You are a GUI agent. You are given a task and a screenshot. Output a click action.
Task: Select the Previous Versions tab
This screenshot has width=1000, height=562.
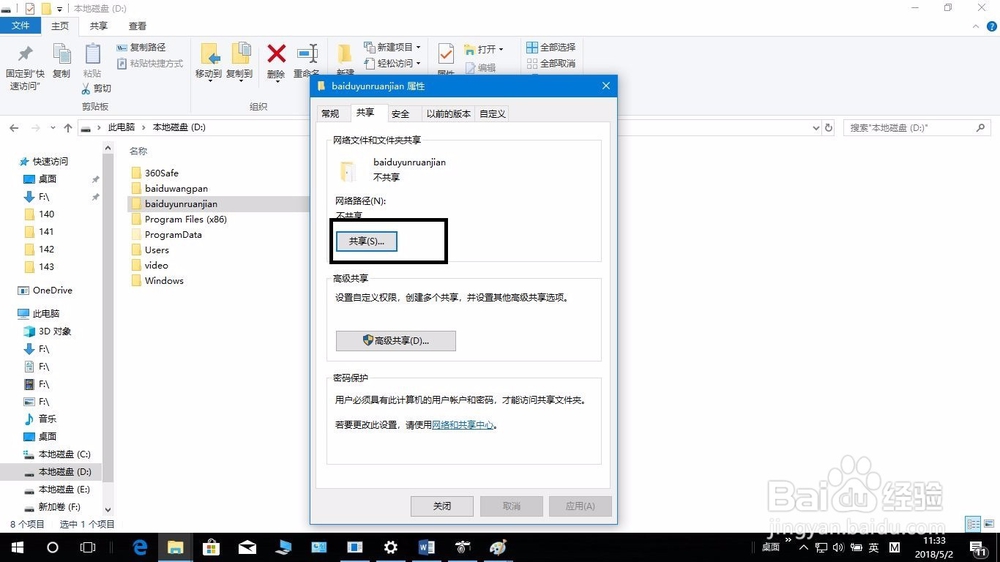click(448, 114)
